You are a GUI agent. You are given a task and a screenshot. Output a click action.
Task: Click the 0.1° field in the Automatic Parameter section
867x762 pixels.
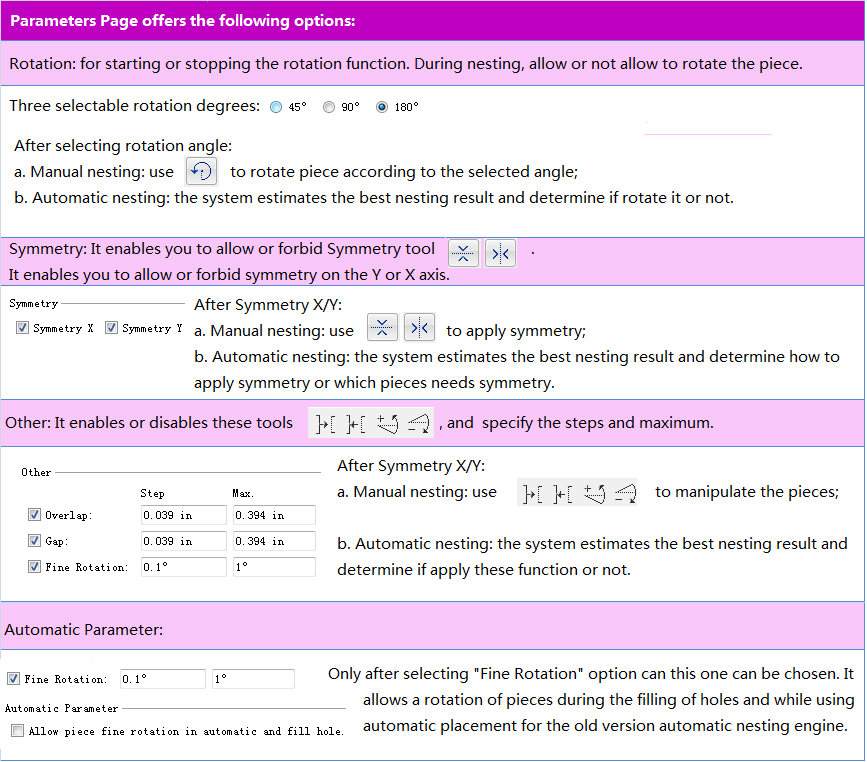(162, 679)
